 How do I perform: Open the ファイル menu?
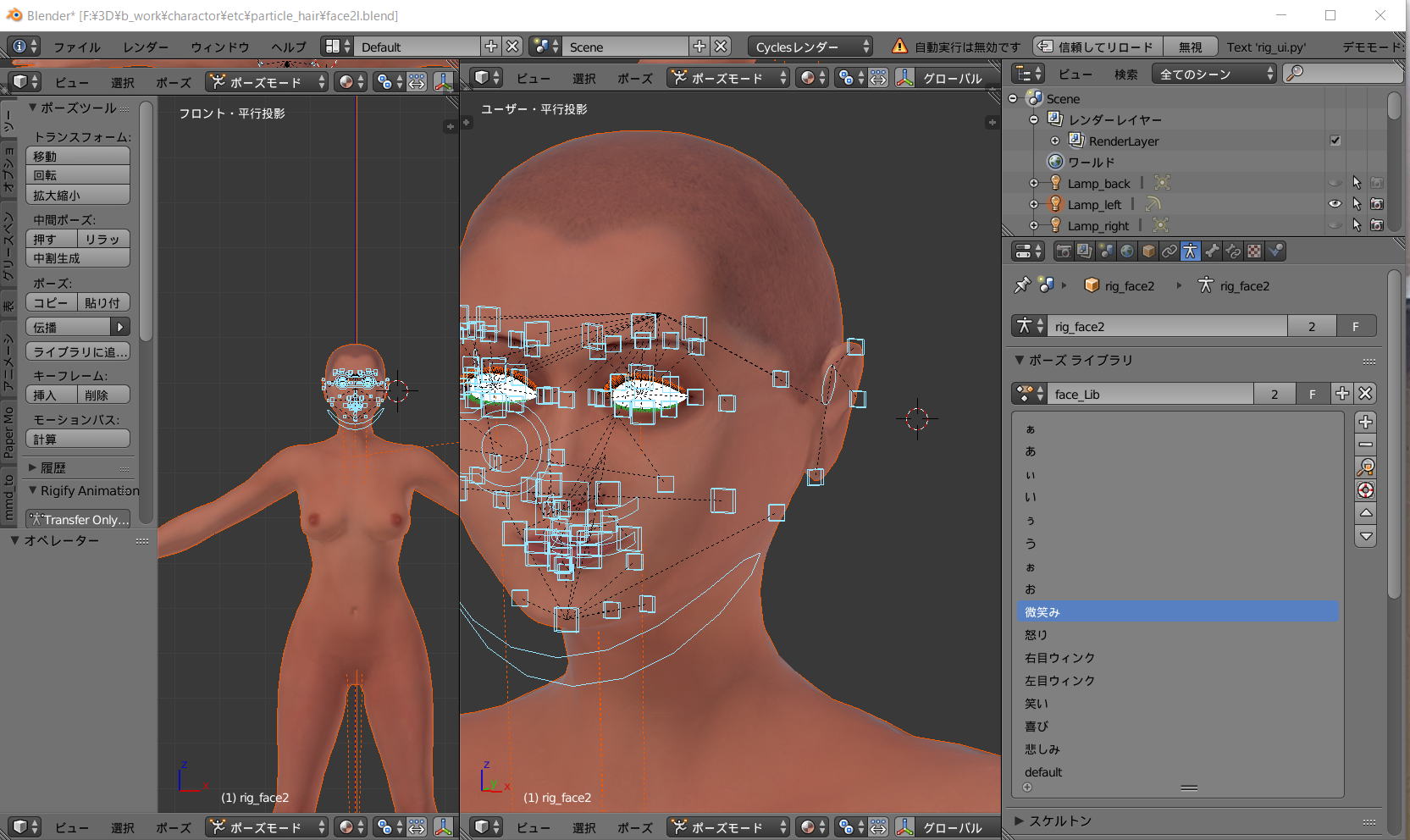click(x=76, y=47)
